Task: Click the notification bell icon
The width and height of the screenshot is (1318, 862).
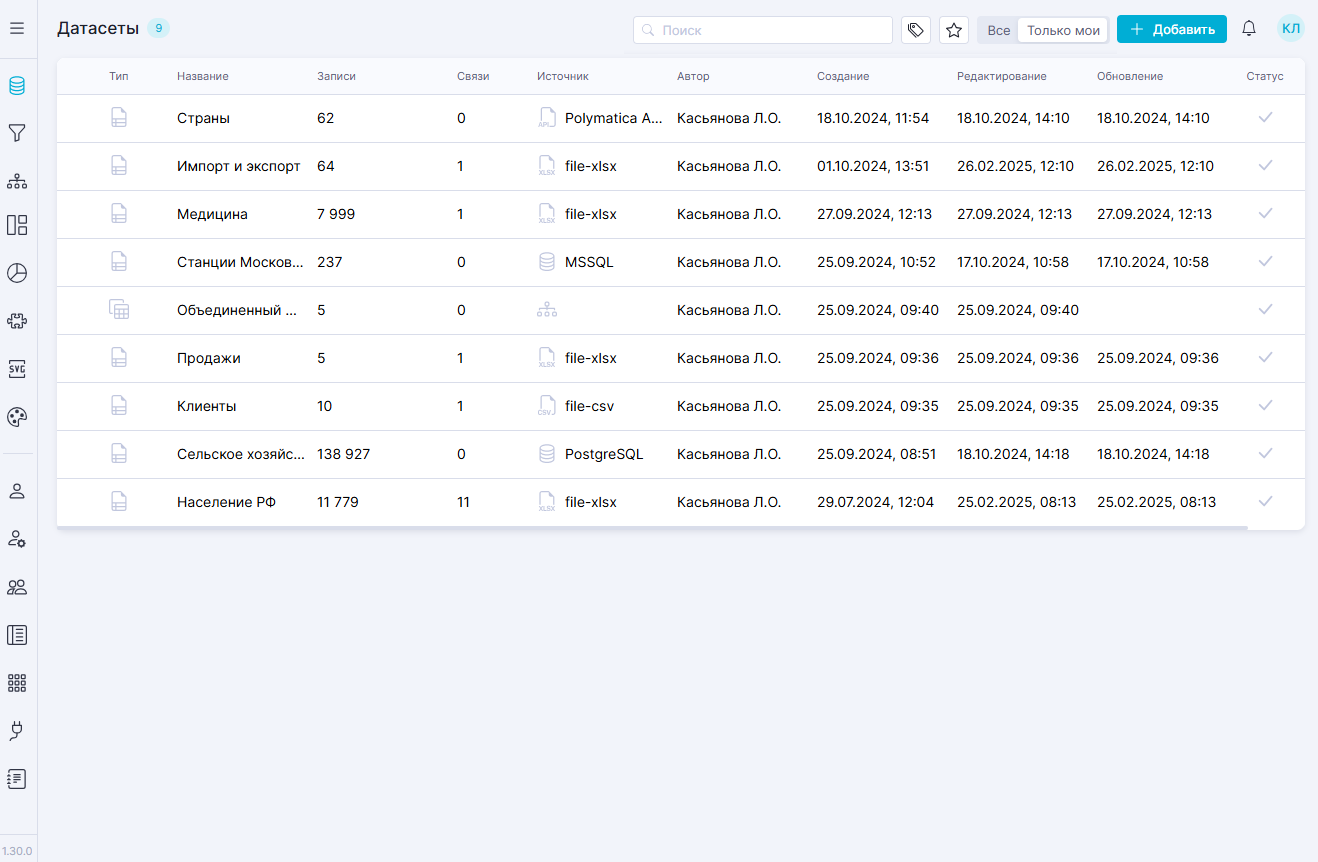Action: coord(1249,29)
